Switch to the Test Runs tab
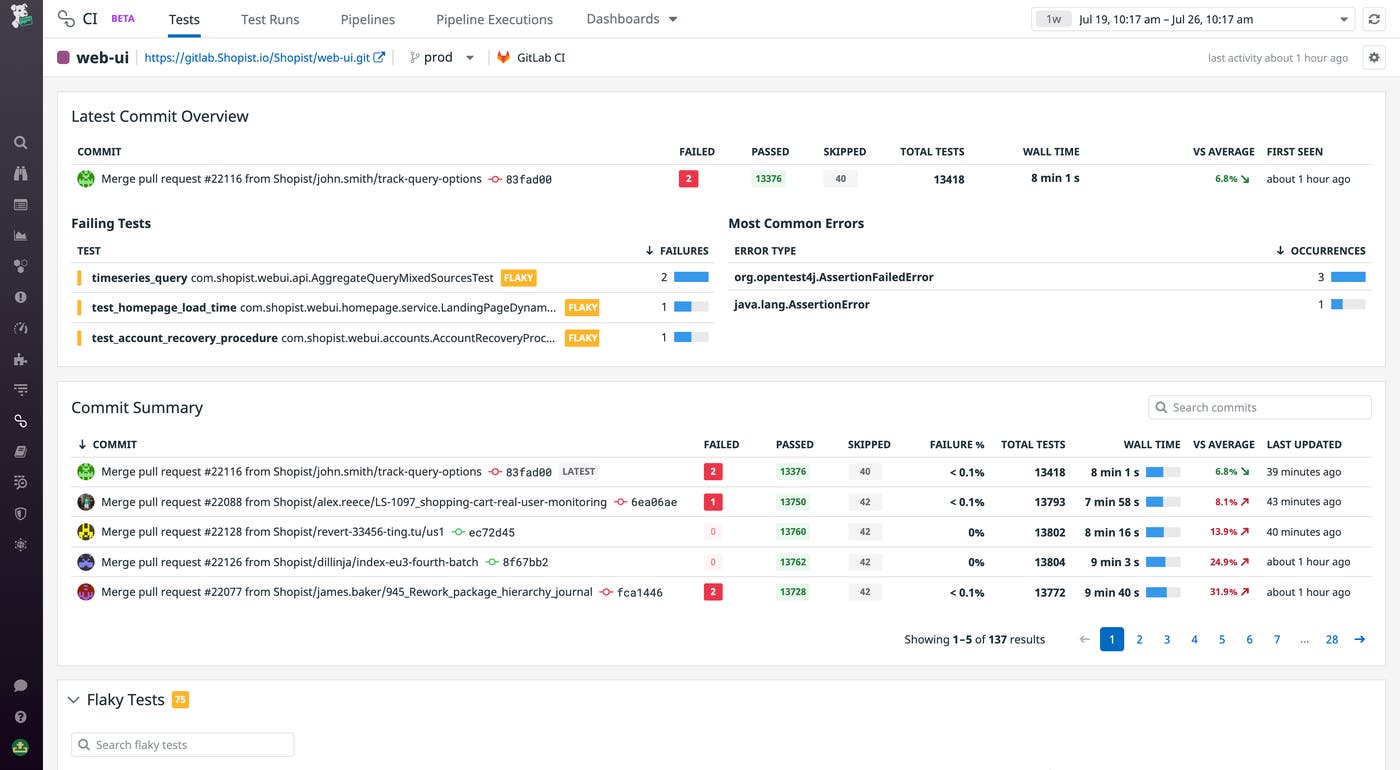Image resolution: width=1400 pixels, height=770 pixels. (x=270, y=19)
